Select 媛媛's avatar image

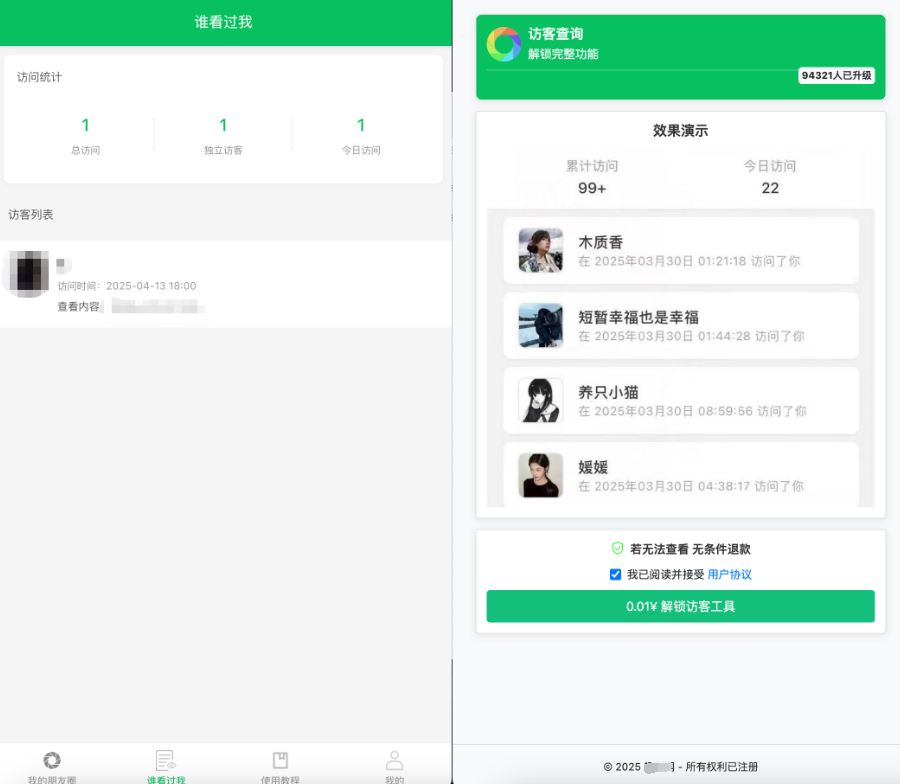coord(540,474)
